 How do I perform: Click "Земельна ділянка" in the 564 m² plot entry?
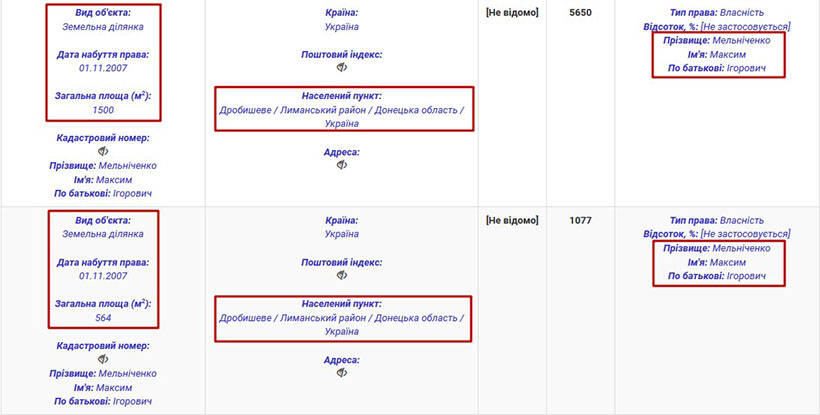click(103, 234)
